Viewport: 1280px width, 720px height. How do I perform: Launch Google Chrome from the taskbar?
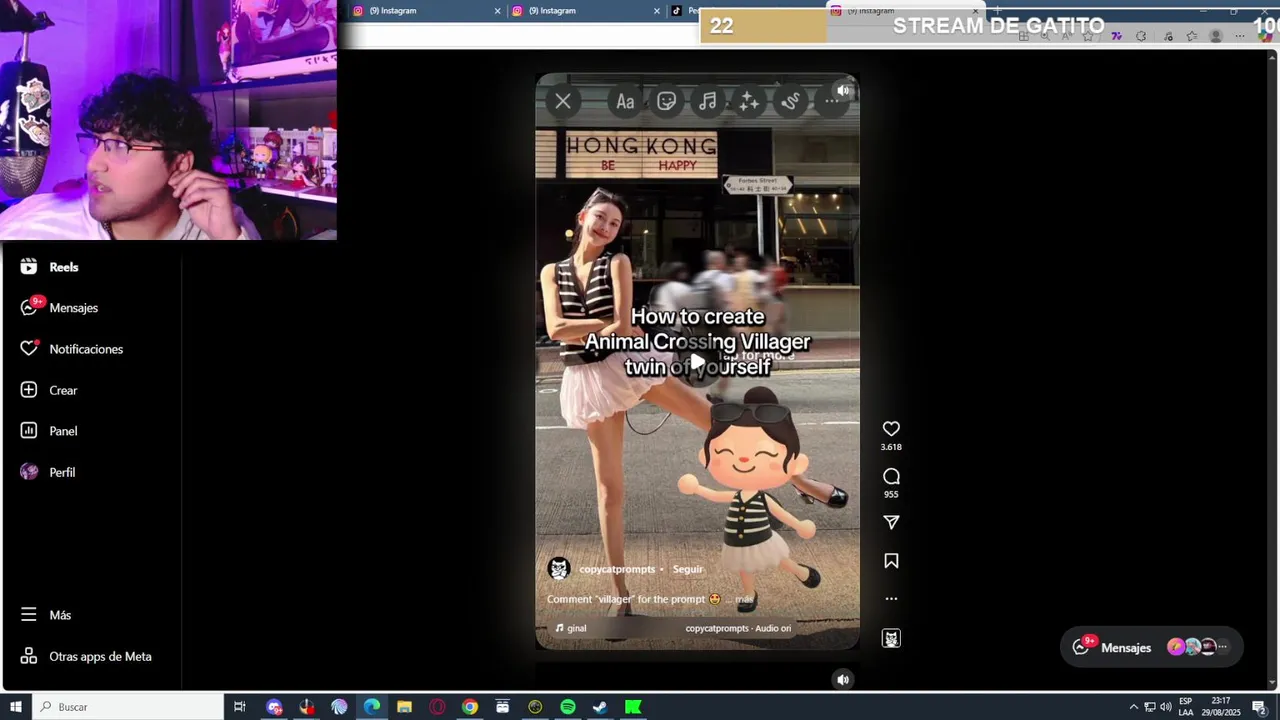coord(470,707)
